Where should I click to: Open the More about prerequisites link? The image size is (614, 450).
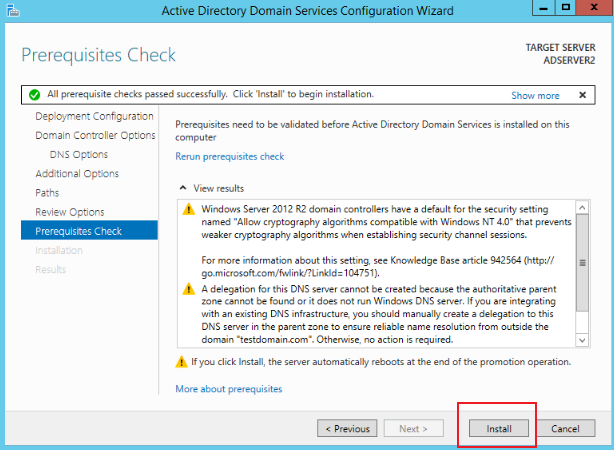(x=229, y=389)
